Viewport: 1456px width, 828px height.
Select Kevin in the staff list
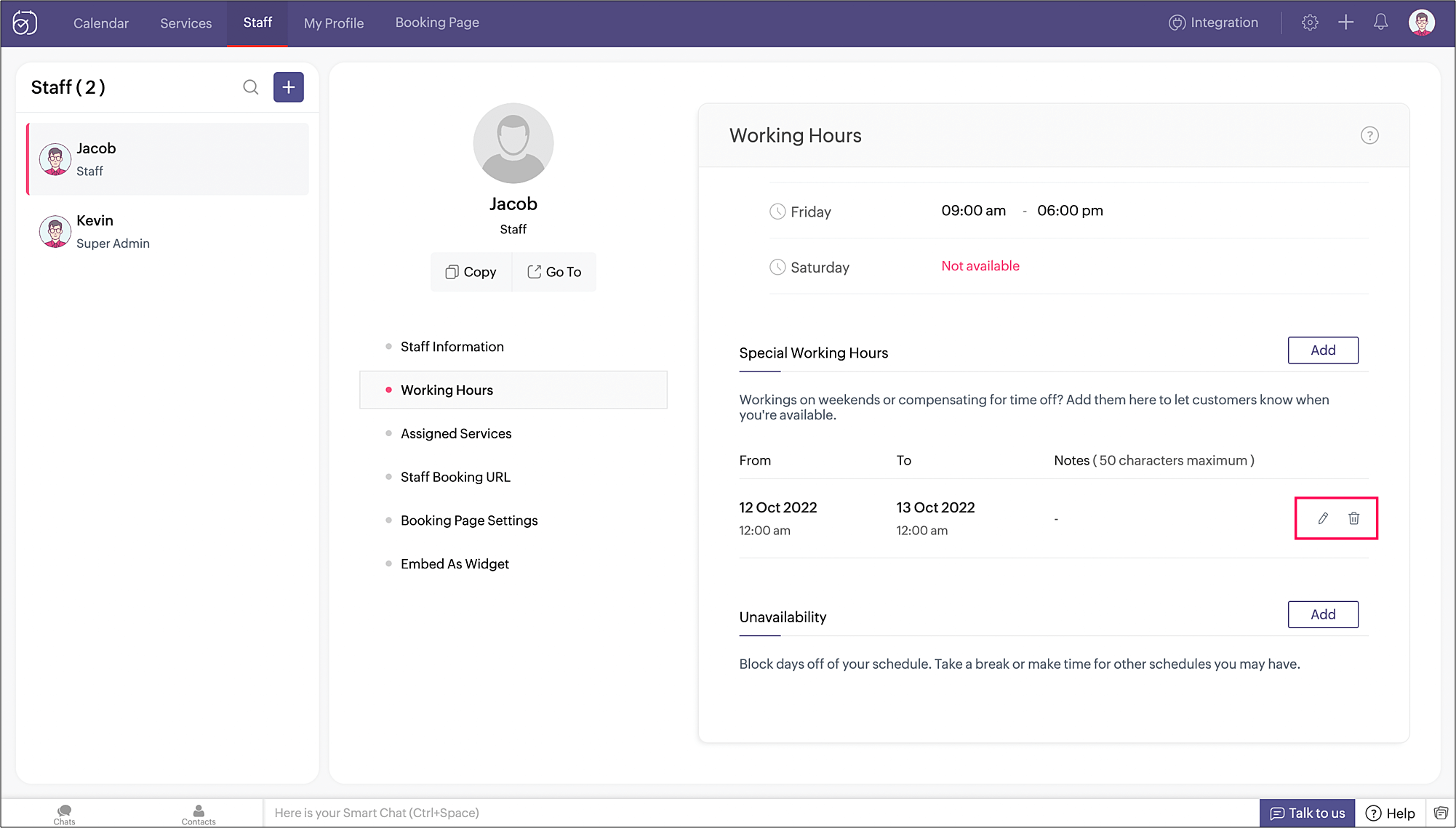coord(167,231)
